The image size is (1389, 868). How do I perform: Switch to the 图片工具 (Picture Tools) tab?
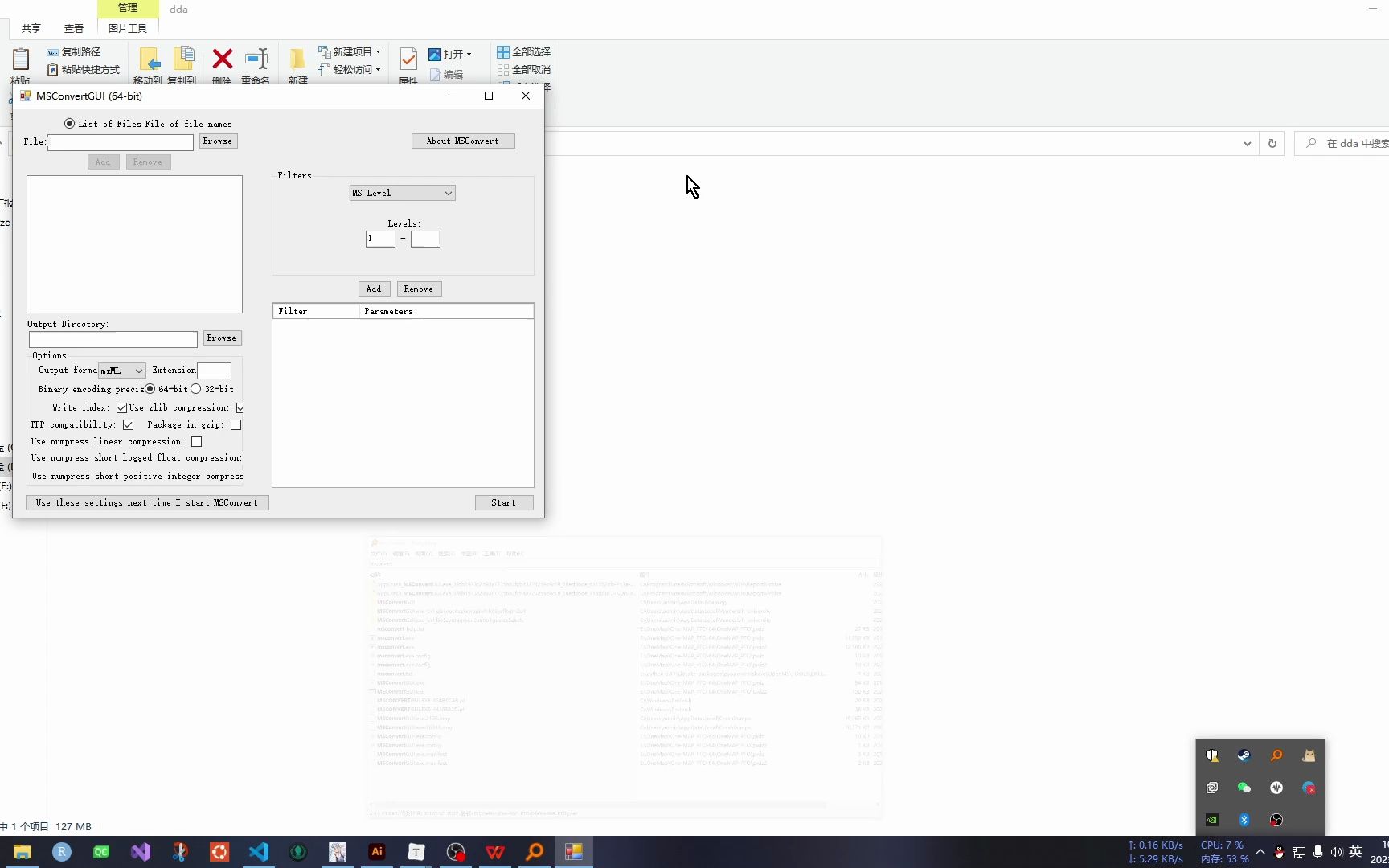click(x=128, y=28)
